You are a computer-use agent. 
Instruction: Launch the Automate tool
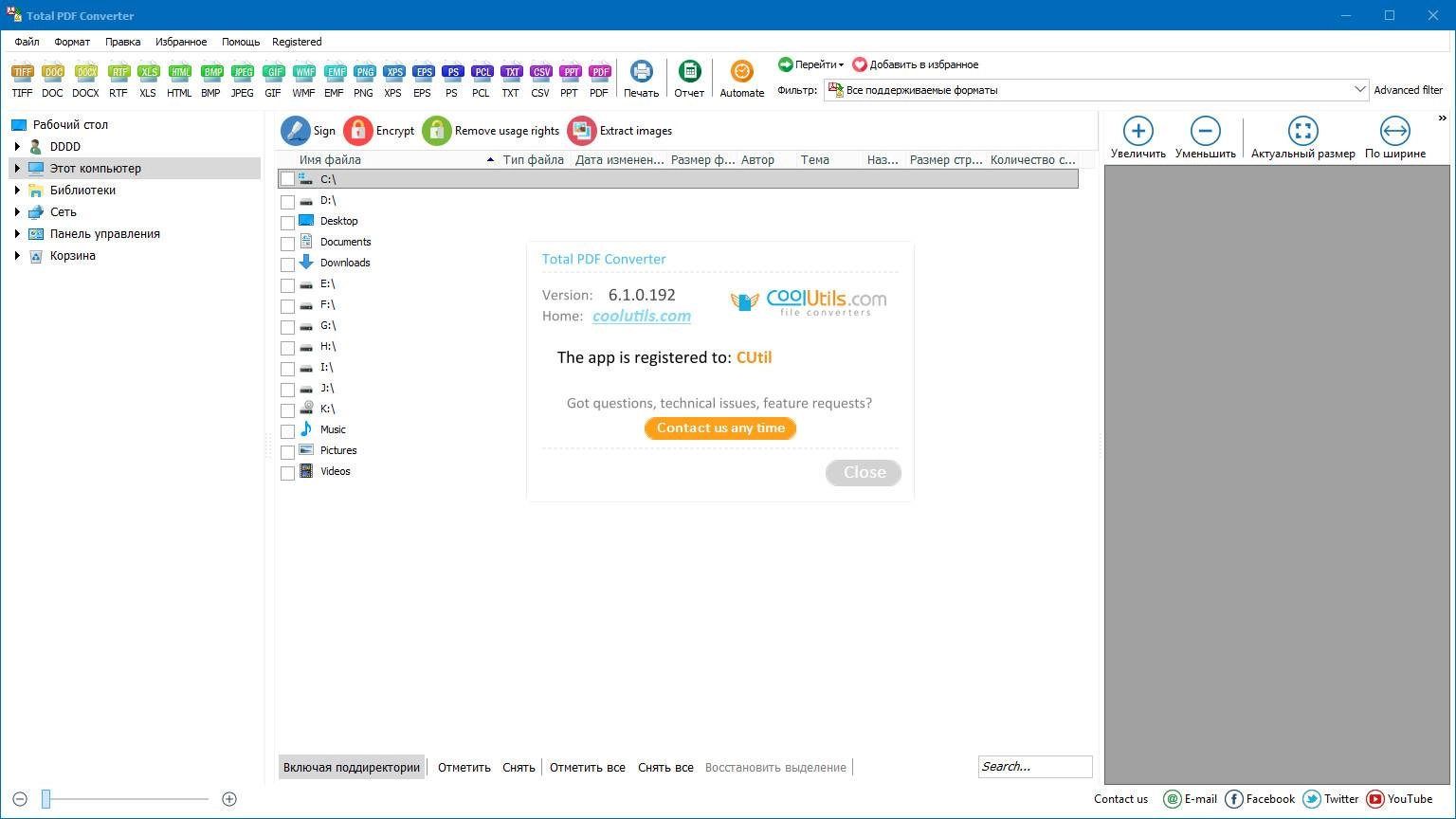coord(742,80)
